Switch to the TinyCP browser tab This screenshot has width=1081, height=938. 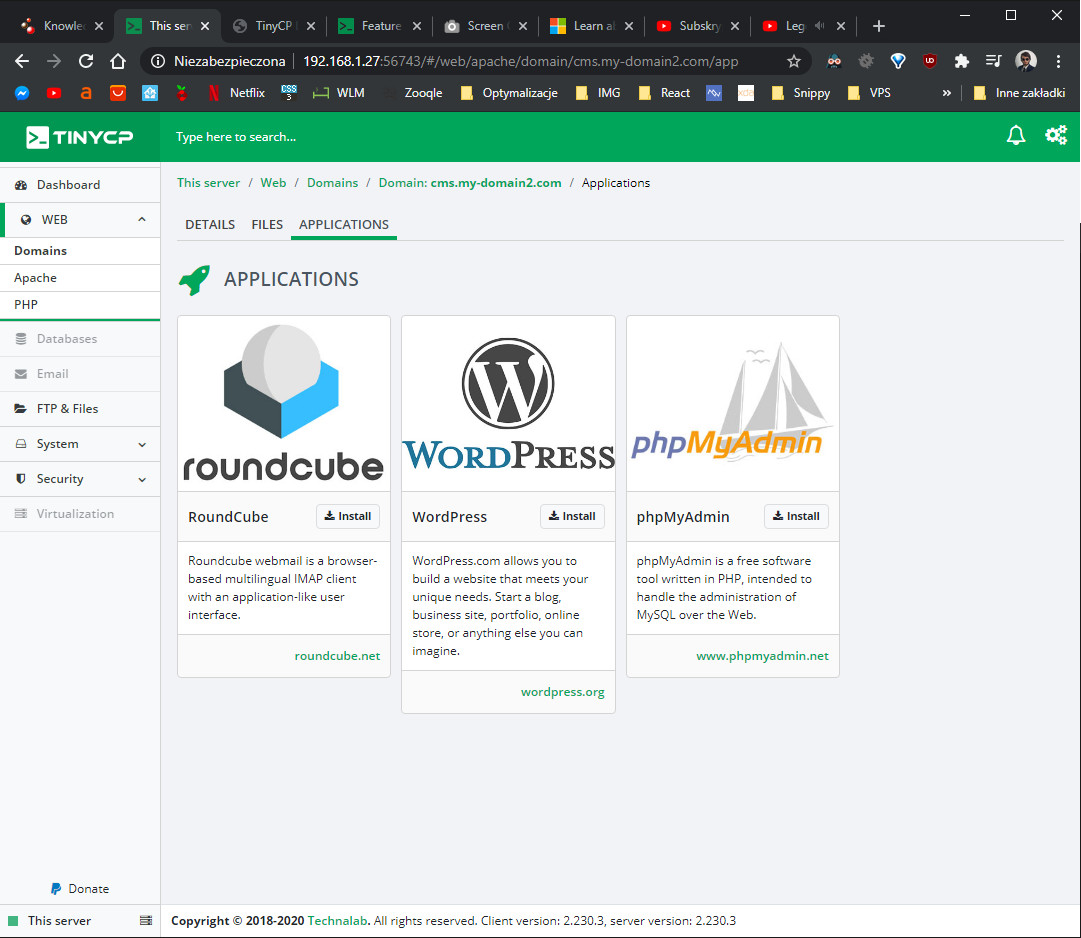274,26
